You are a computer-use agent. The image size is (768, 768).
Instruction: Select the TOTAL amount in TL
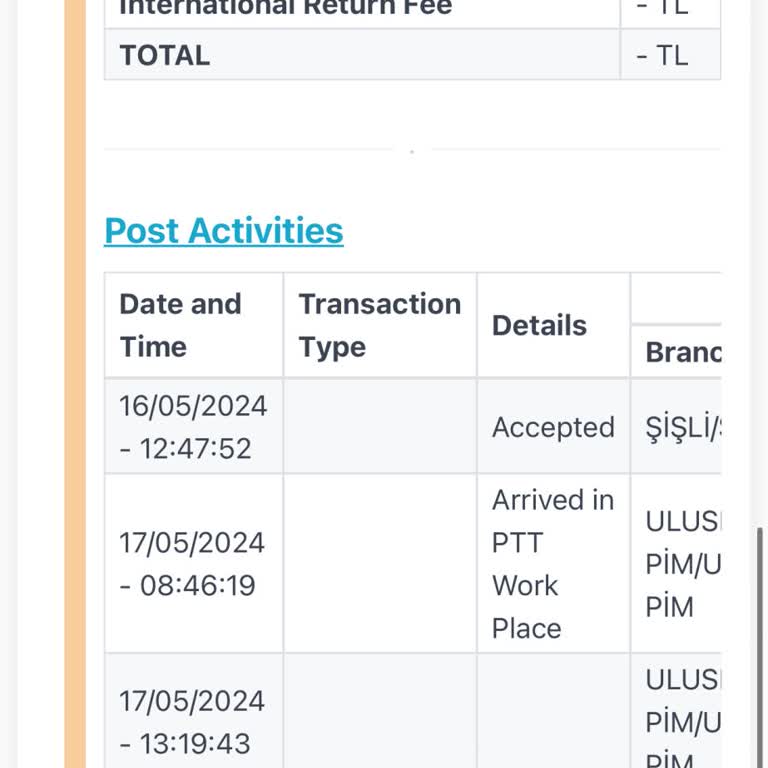point(662,55)
